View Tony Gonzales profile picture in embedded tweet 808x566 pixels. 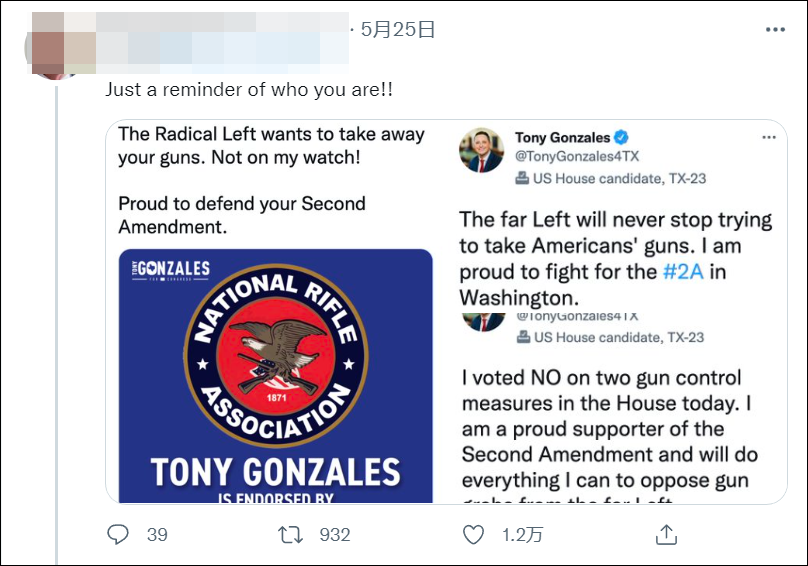point(481,150)
